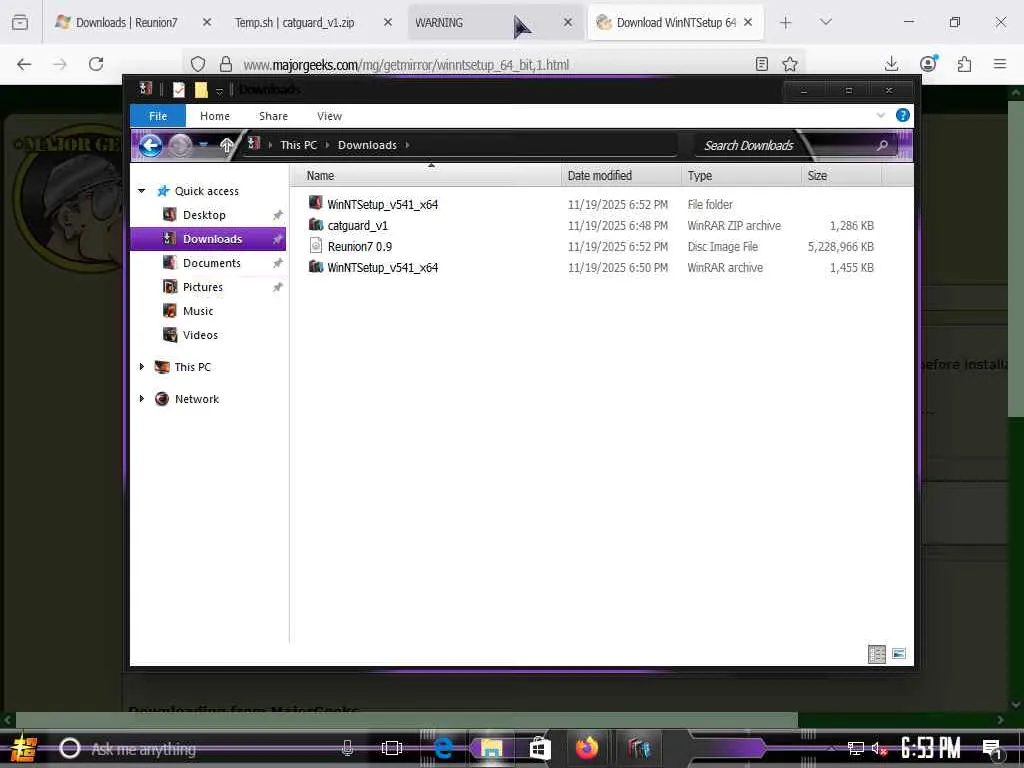1024x768 pixels.
Task: Open the Action Center notifications icon
Action: [992, 748]
